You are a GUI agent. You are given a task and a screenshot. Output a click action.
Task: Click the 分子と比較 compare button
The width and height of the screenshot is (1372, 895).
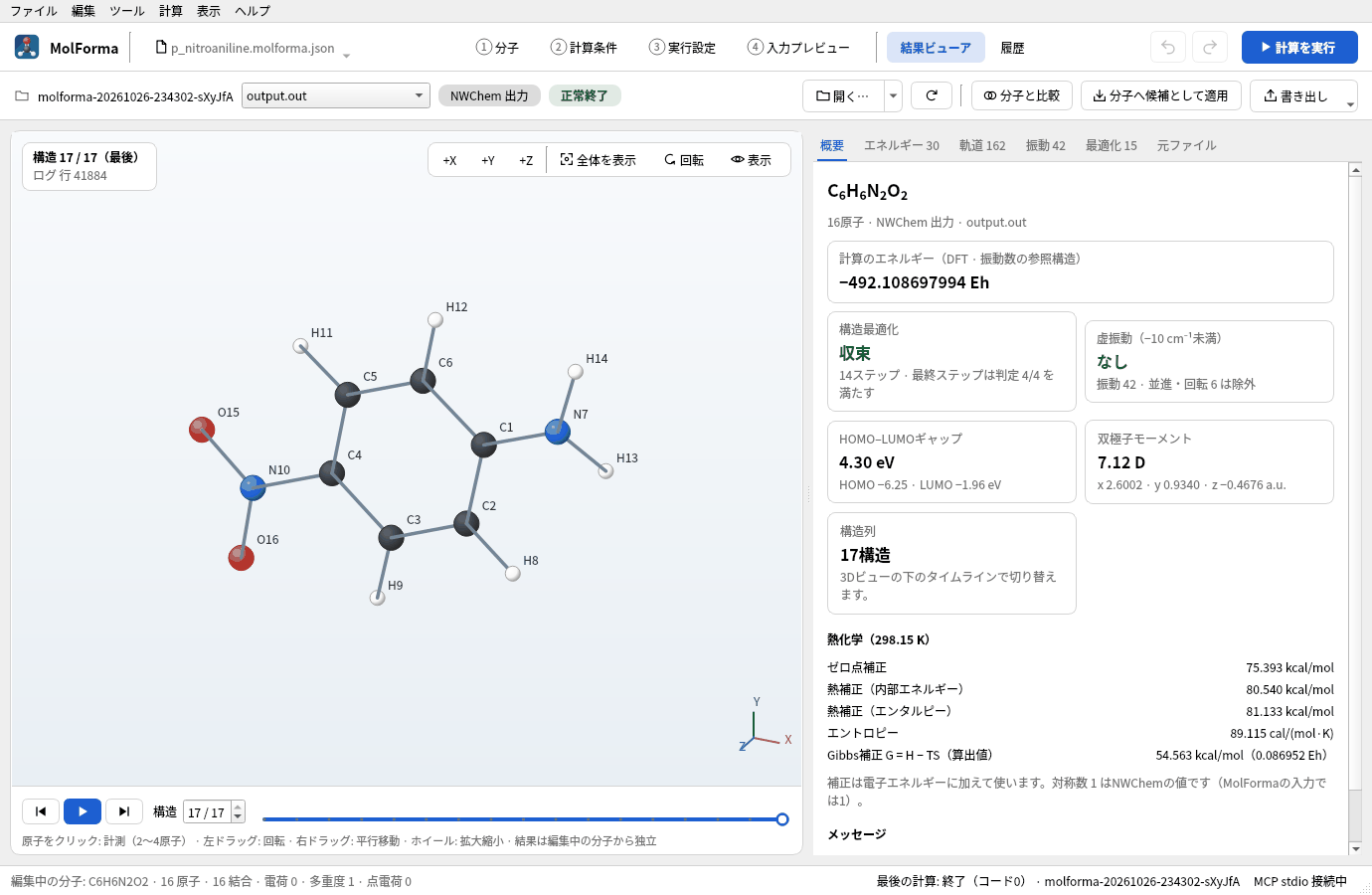(1022, 95)
